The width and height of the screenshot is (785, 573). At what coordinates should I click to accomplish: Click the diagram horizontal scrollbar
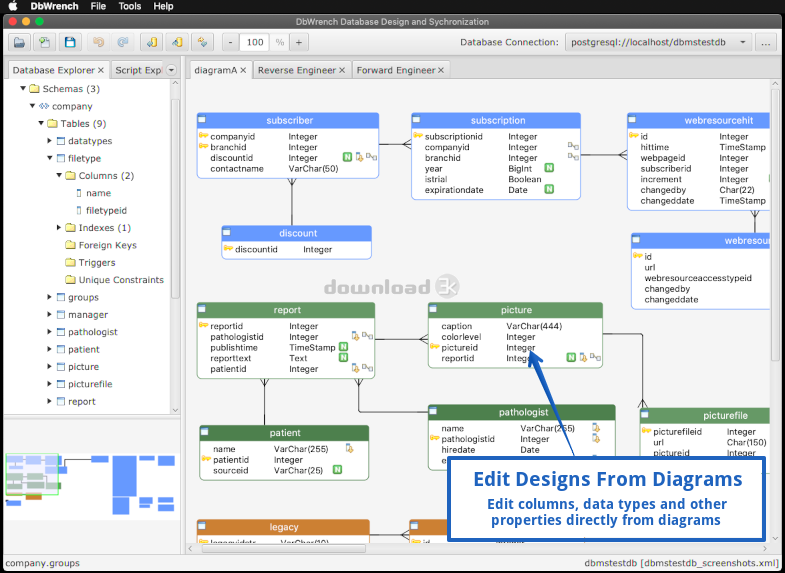click(283, 548)
